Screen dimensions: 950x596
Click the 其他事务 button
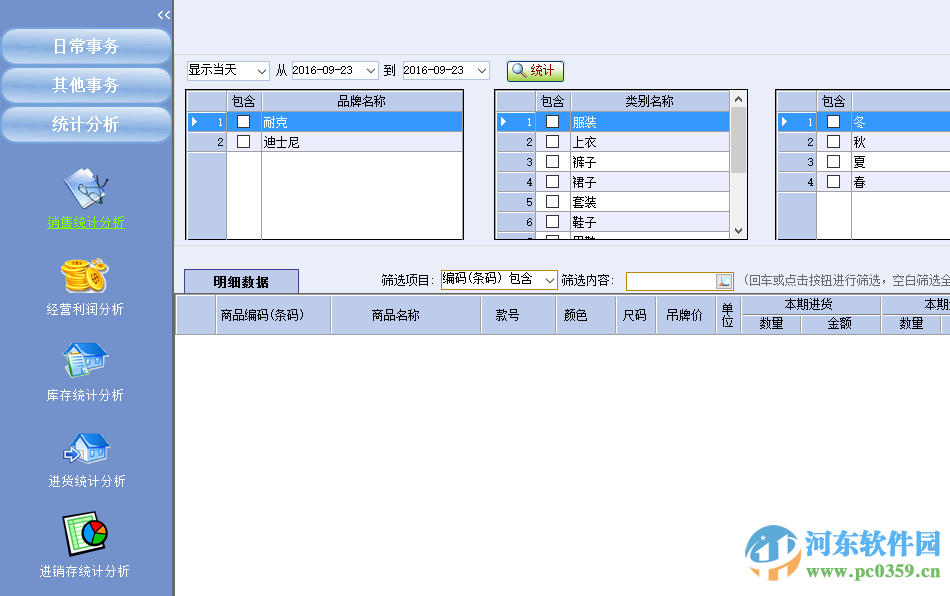click(85, 85)
